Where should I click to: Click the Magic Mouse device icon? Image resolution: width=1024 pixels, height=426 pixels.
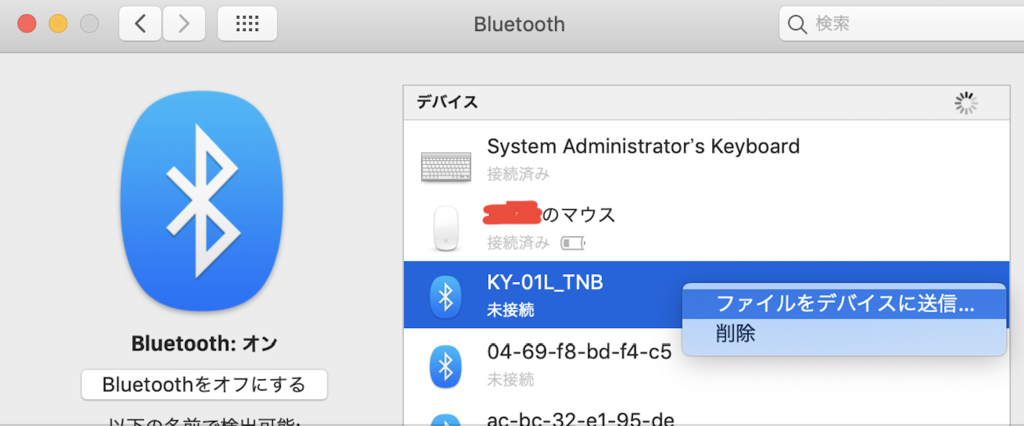446,228
